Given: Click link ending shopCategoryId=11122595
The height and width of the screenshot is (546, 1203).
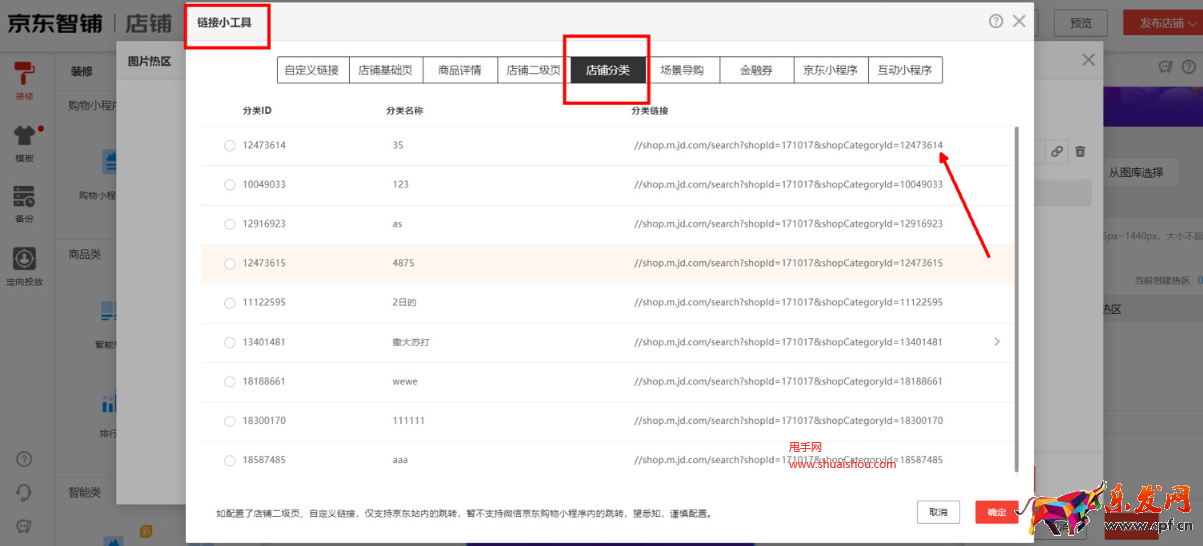Looking at the screenshot, I should pyautogui.click(x=788, y=302).
